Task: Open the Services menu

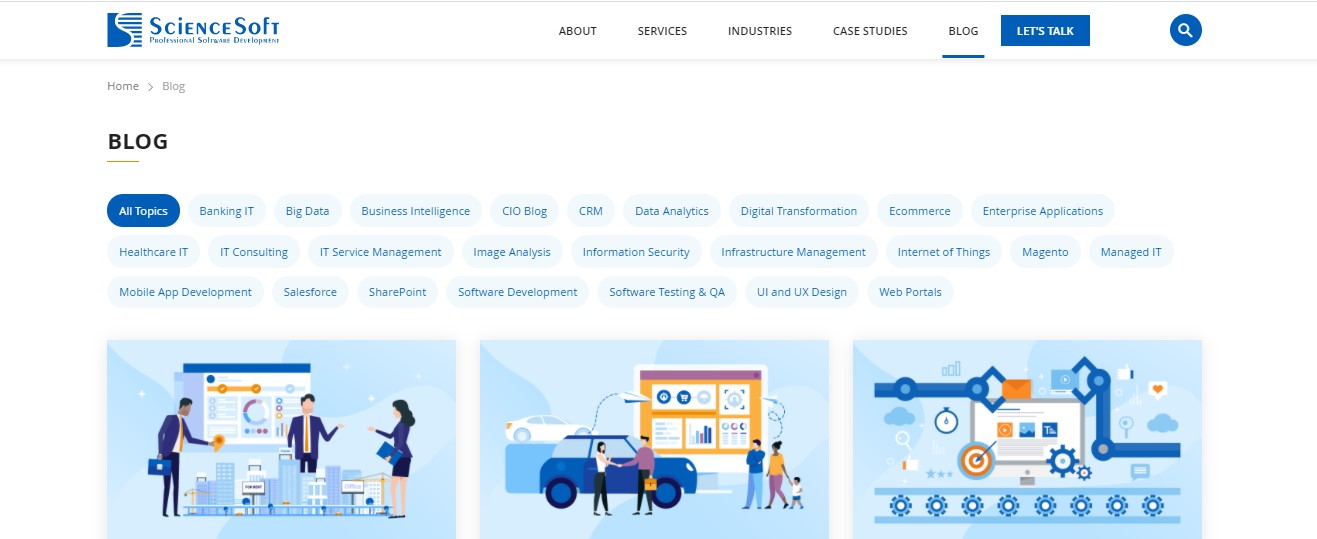Action: point(662,31)
